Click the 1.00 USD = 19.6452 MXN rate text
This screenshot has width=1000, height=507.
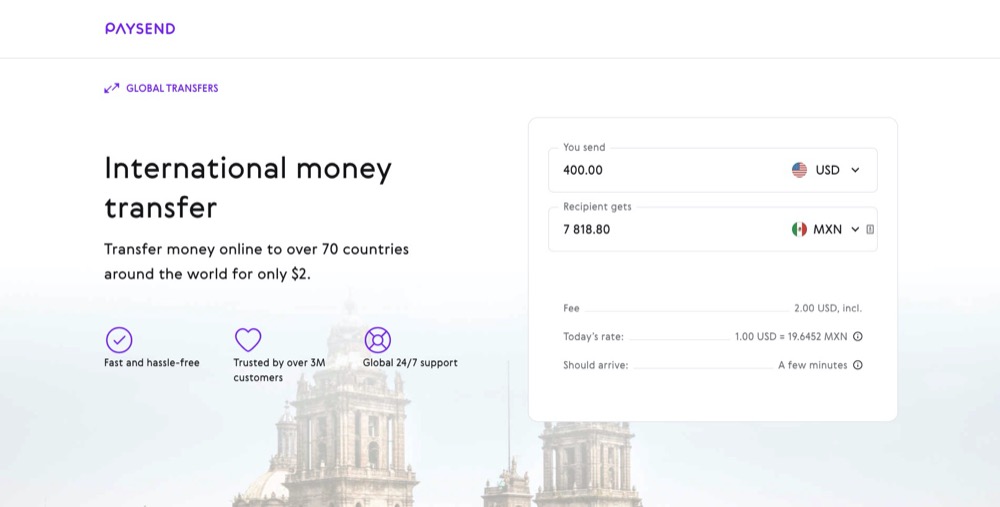pos(791,337)
